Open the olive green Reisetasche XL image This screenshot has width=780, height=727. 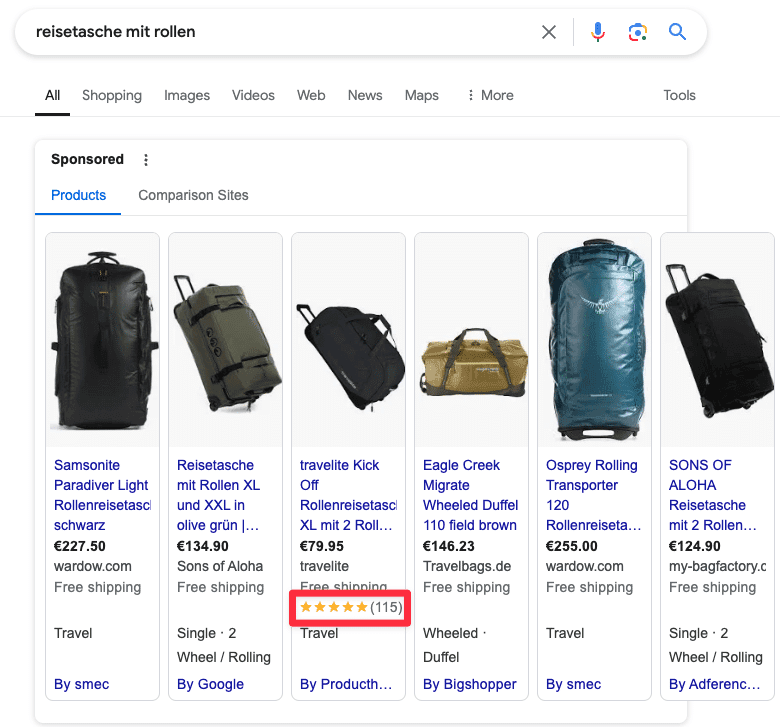225,340
